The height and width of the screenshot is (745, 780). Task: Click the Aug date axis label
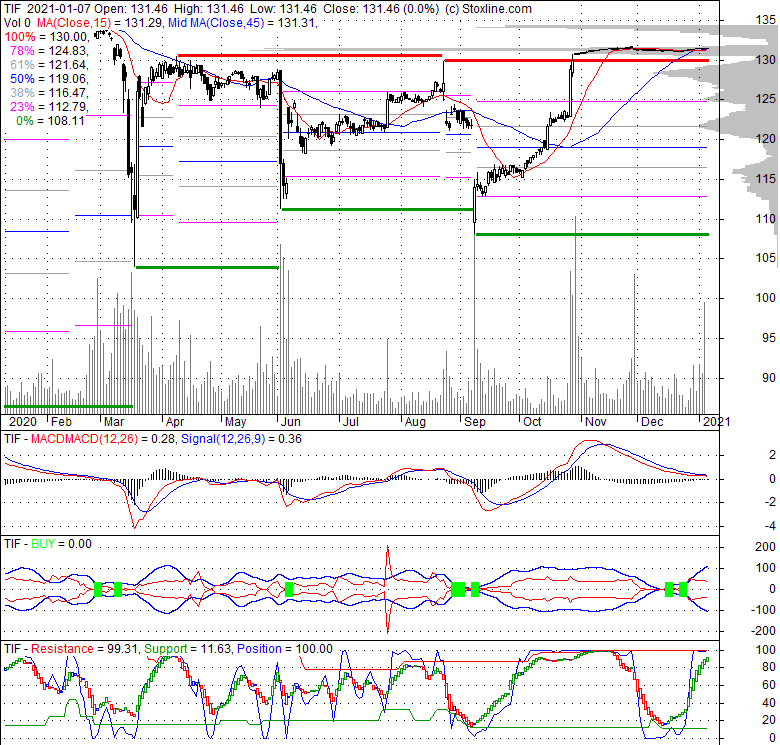[415, 422]
